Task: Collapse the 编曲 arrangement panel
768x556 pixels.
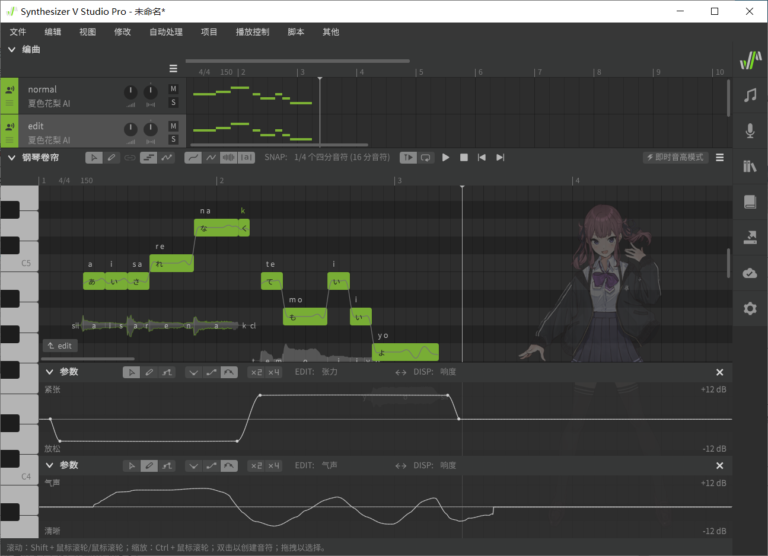Action: [x=12, y=49]
